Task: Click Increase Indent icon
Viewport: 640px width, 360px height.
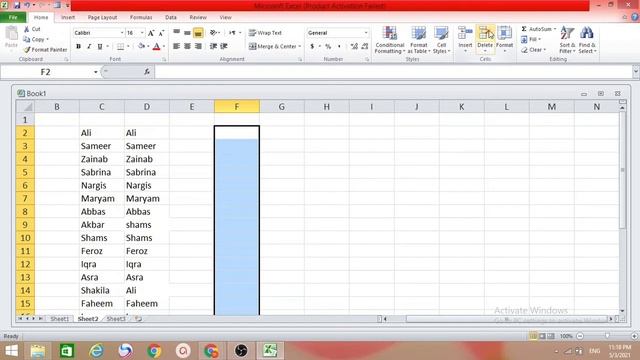Action: click(224, 46)
